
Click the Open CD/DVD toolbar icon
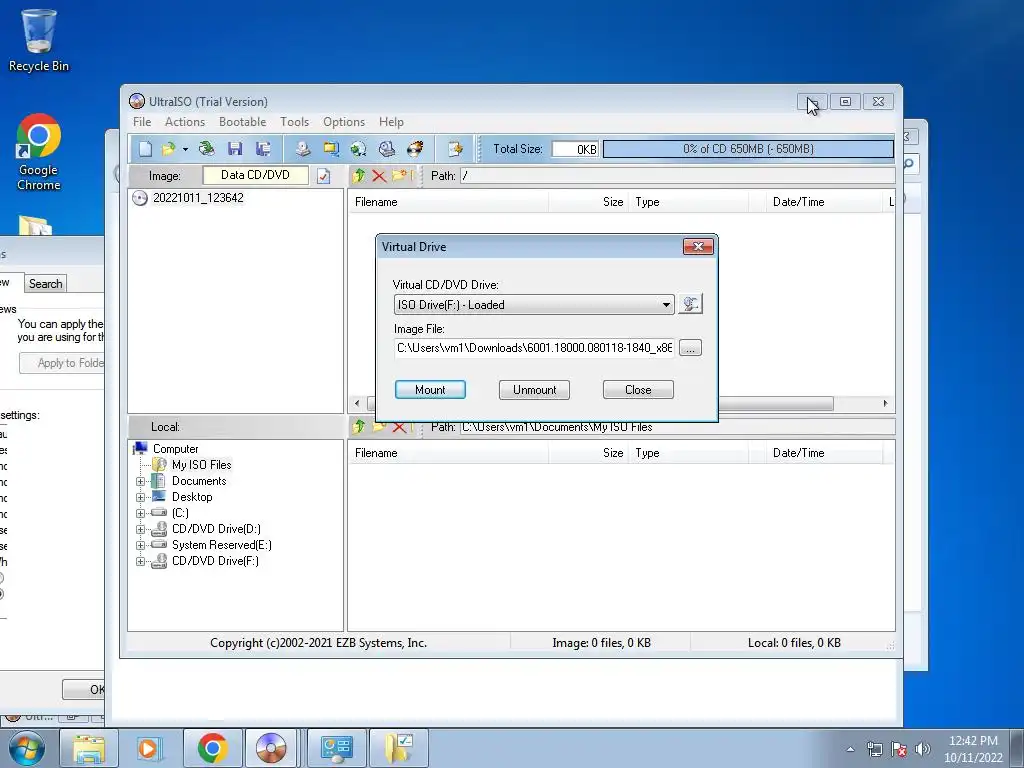click(x=206, y=149)
